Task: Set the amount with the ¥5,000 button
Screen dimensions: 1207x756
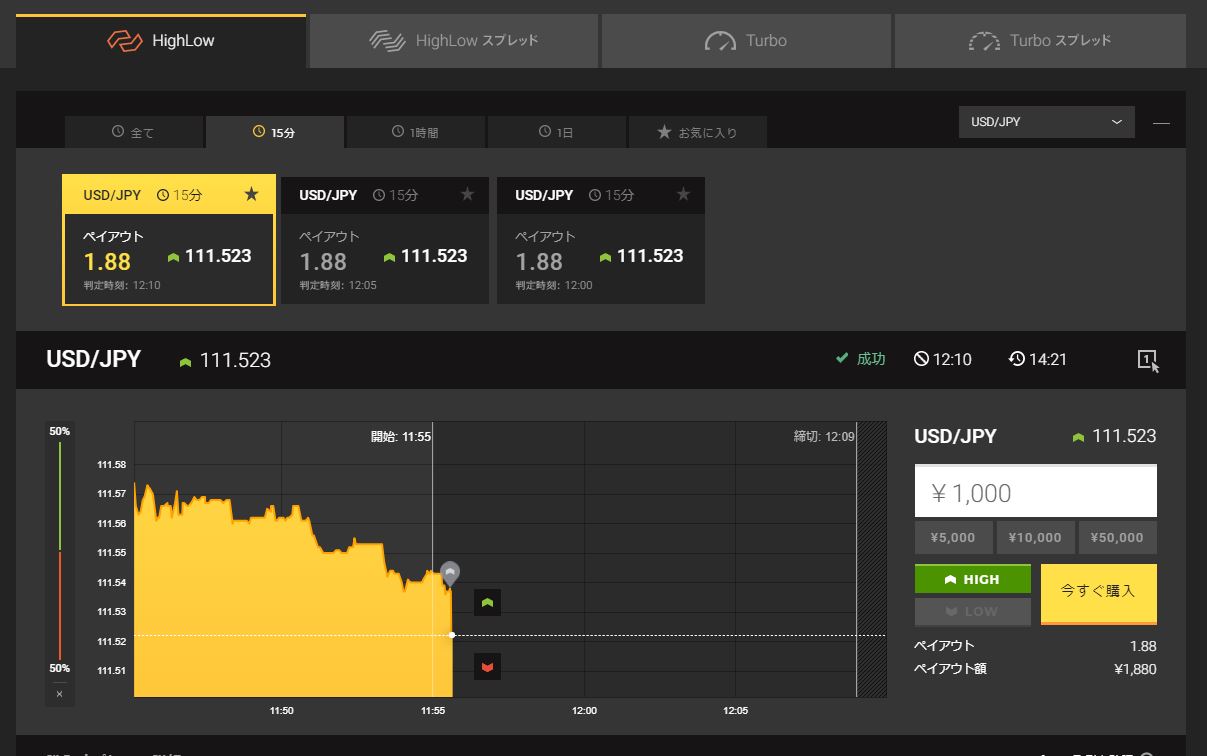Action: coord(953,537)
